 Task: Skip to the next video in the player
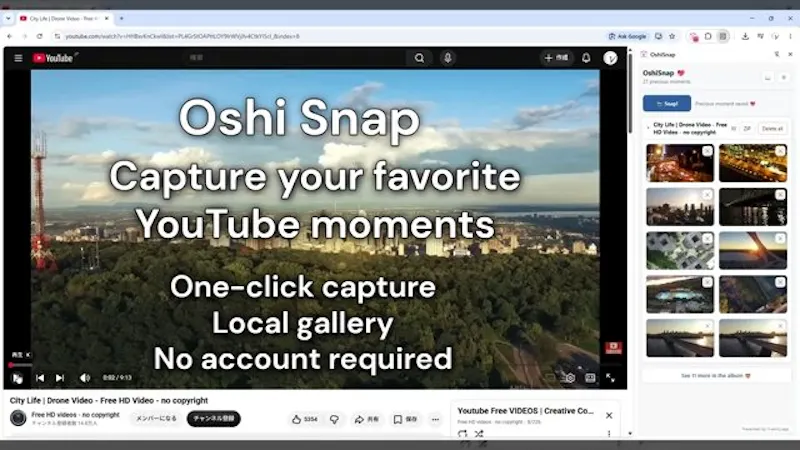pyautogui.click(x=60, y=378)
